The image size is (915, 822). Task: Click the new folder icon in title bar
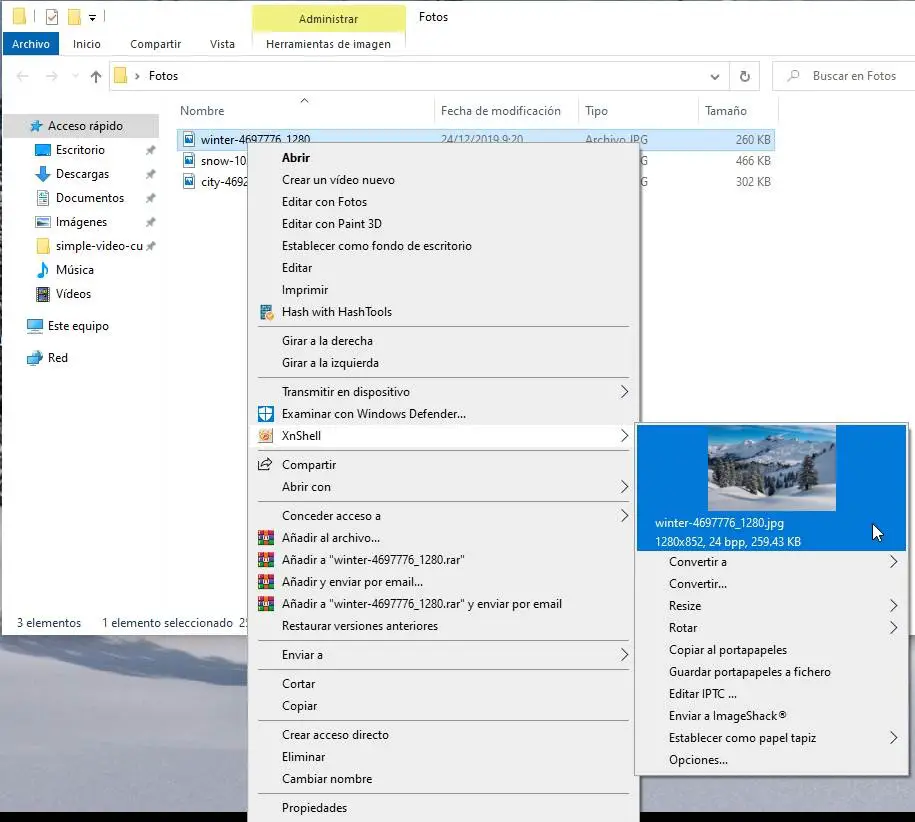(x=74, y=17)
